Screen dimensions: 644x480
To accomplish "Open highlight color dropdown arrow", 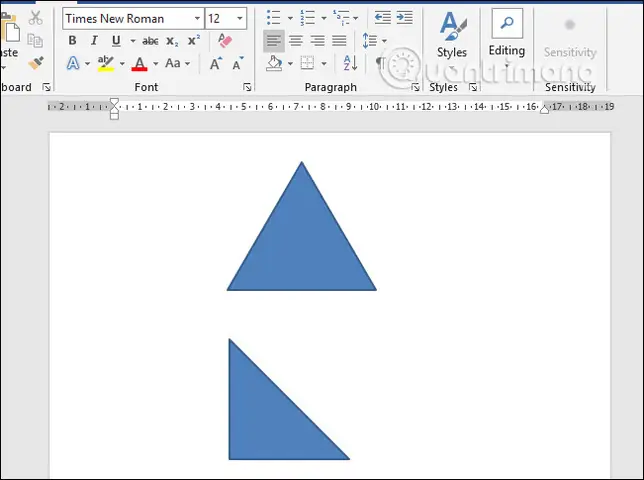I will [x=122, y=64].
